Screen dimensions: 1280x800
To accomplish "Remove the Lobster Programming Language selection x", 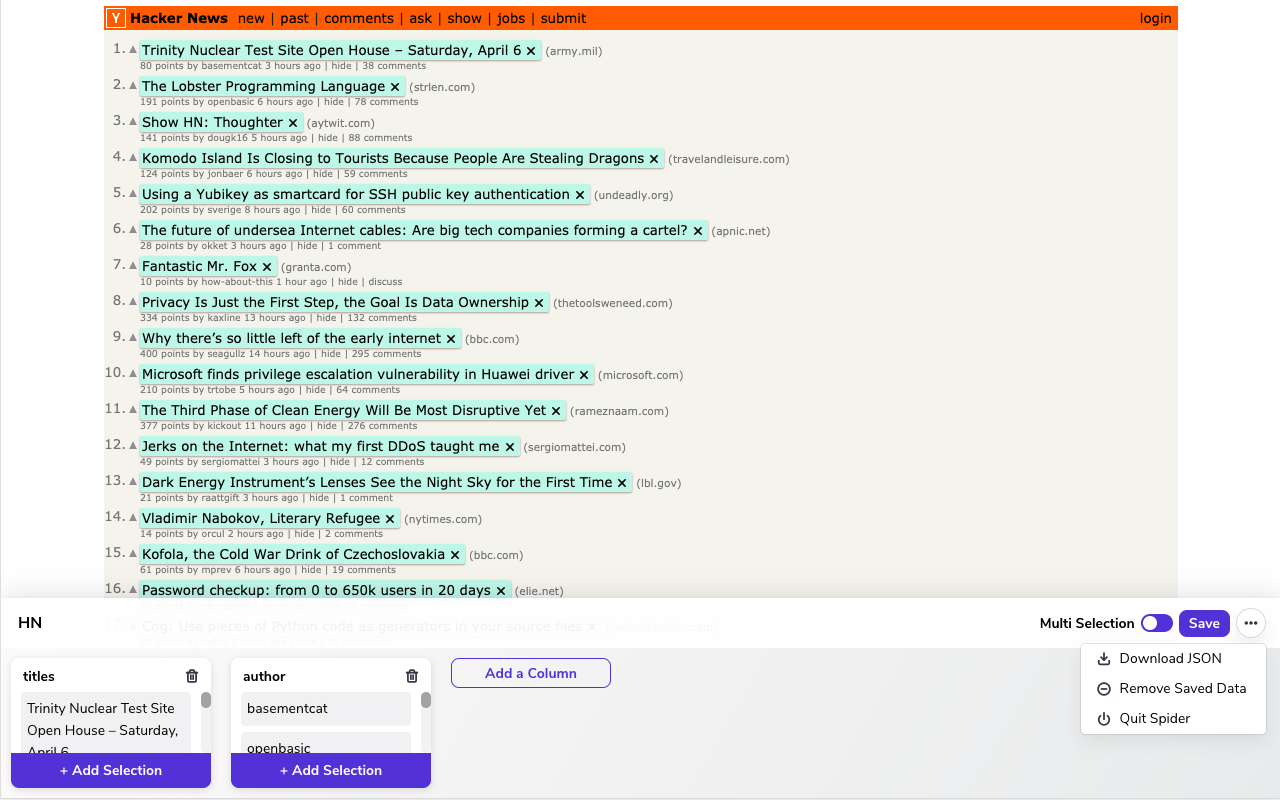I will pyautogui.click(x=395, y=87).
